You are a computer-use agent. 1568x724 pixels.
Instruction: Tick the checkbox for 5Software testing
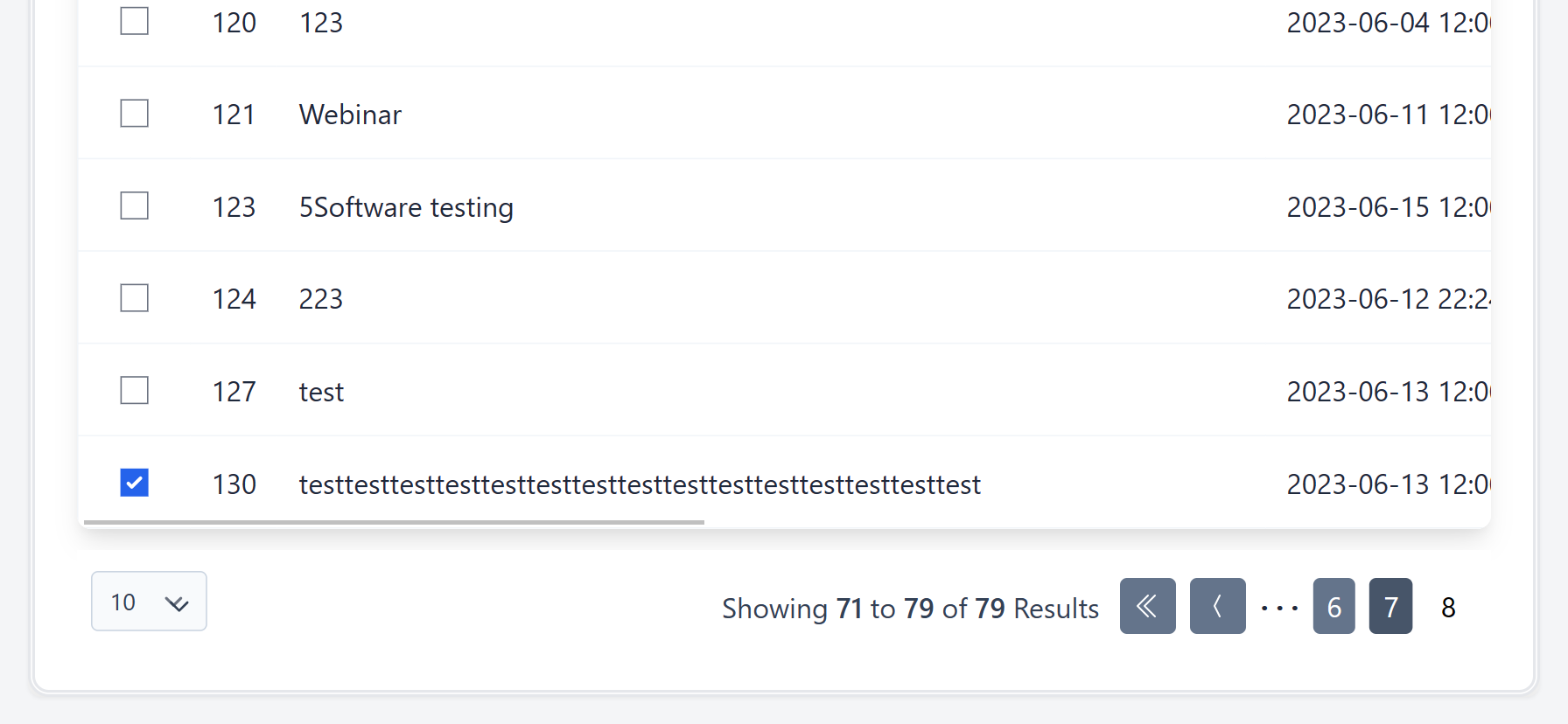pyautogui.click(x=134, y=206)
